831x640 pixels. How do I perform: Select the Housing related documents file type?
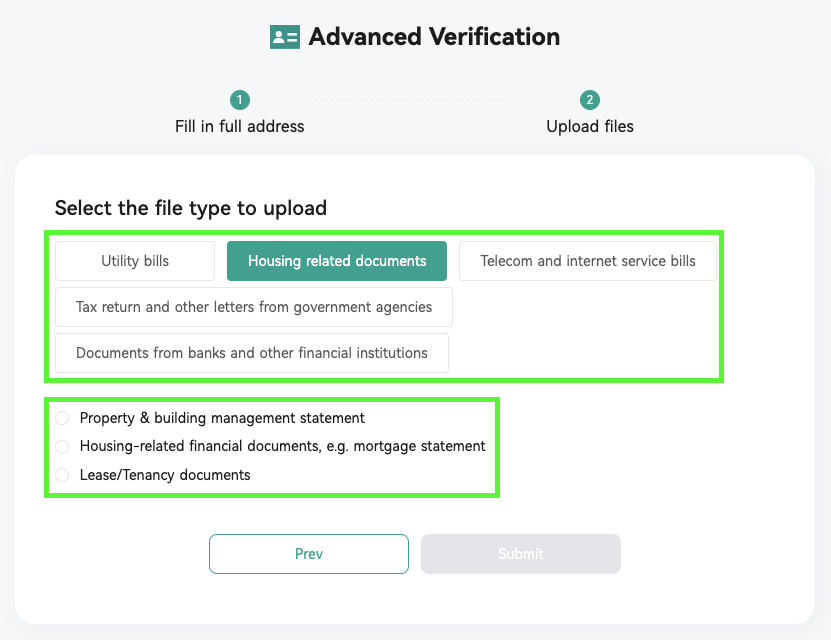click(x=337, y=261)
